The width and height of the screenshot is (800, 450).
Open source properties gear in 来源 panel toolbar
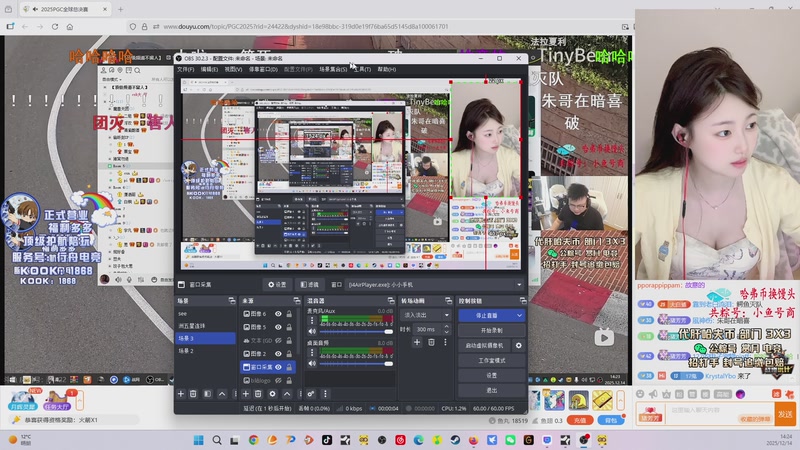coord(272,394)
